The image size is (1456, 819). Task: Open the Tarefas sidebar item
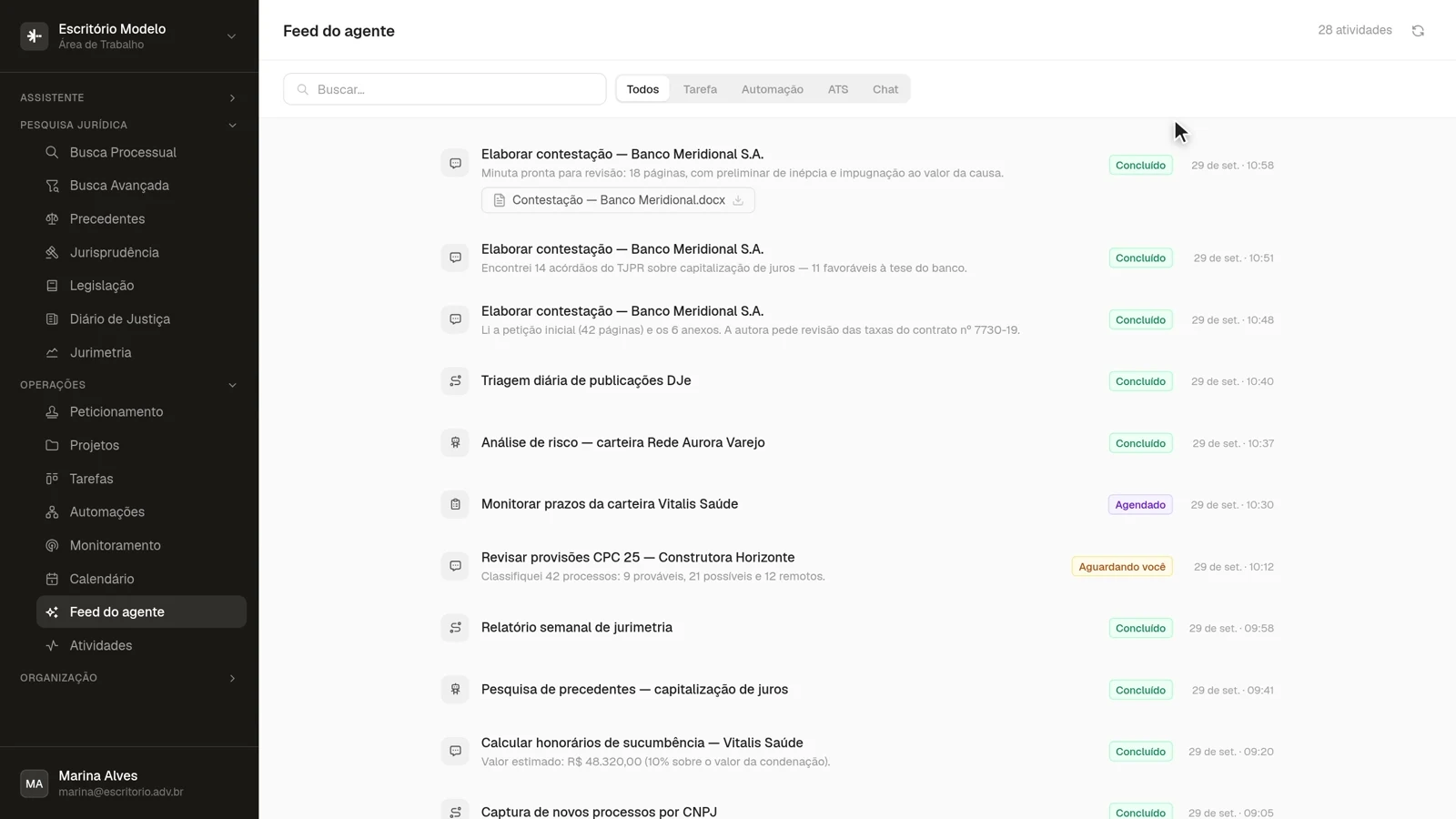point(141,479)
